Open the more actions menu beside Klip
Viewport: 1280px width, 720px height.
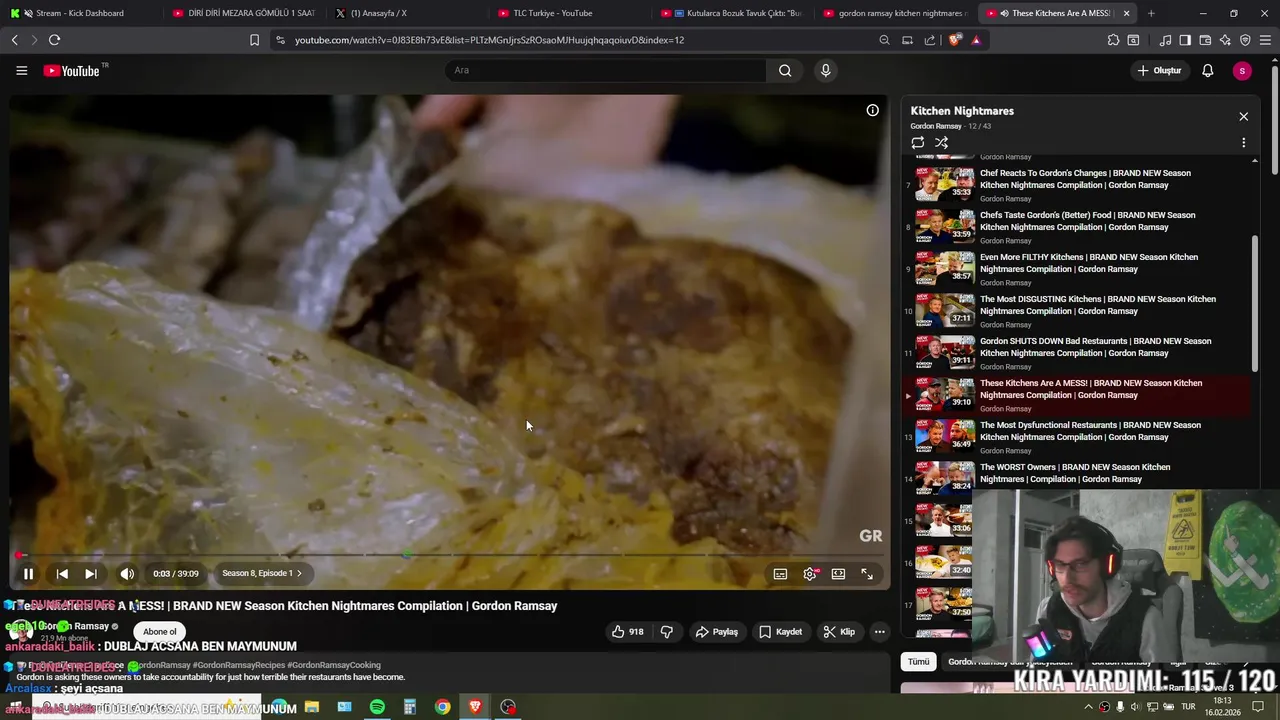click(x=880, y=632)
